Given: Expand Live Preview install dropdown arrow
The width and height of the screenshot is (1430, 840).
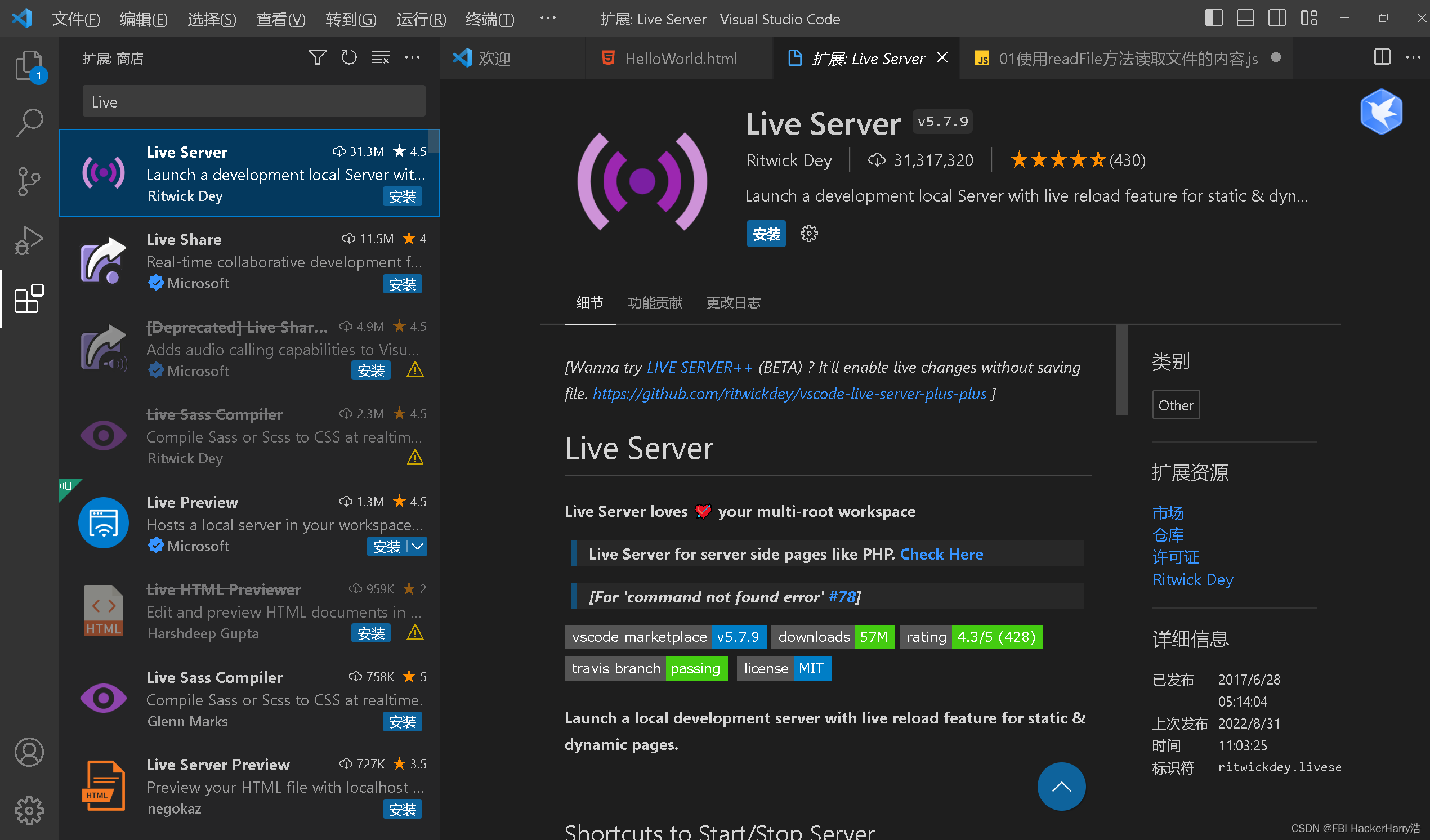Looking at the screenshot, I should tap(418, 547).
